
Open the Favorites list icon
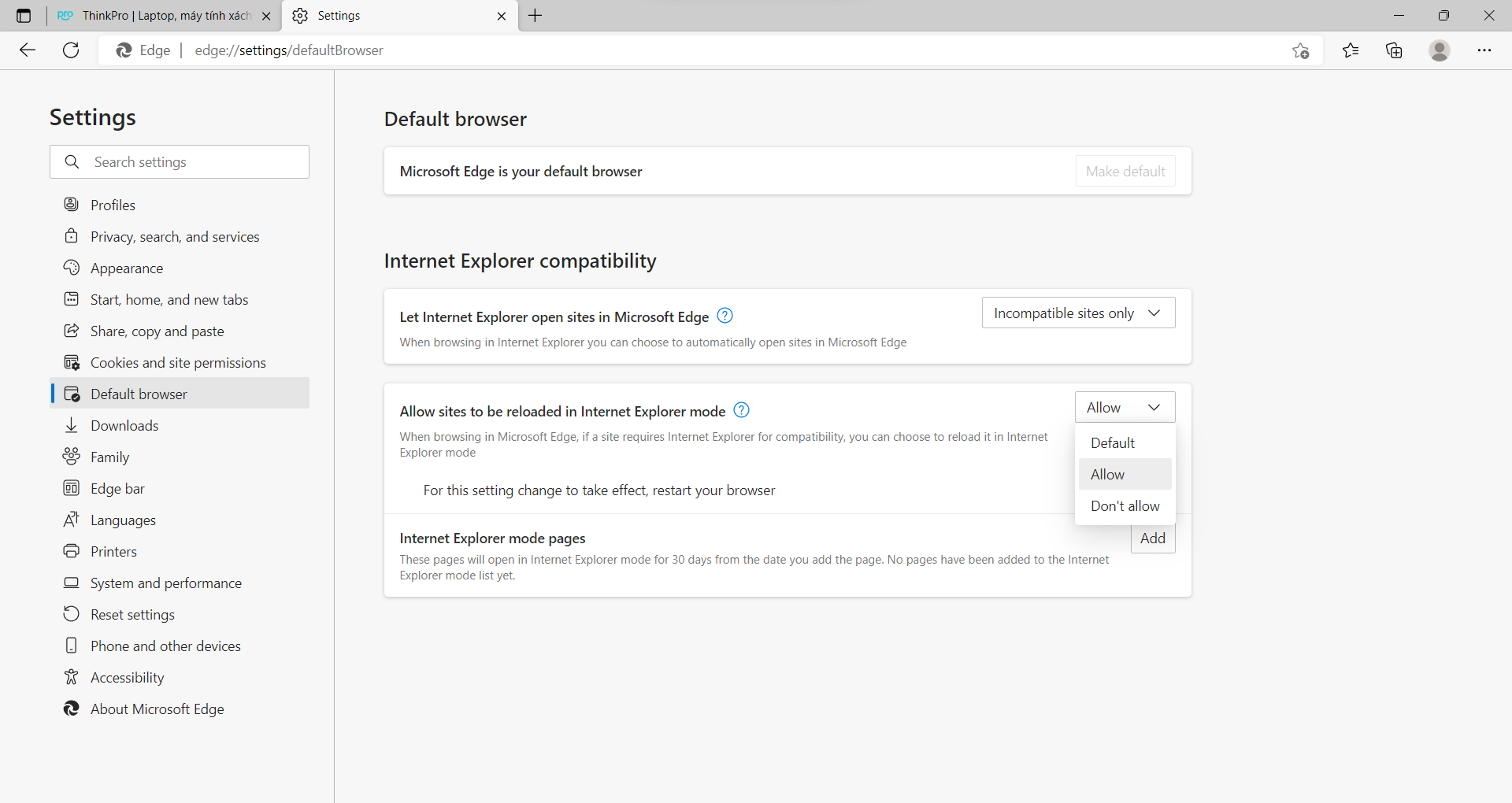pos(1351,50)
